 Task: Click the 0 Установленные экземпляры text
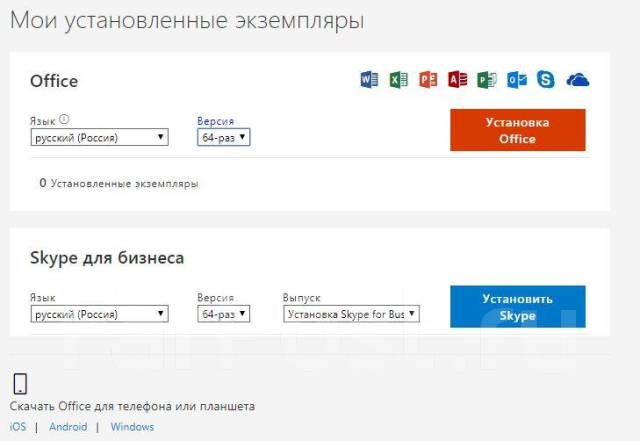(119, 183)
